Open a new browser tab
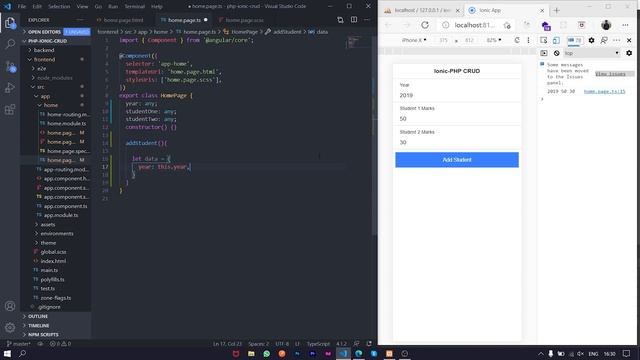Screen dimensions: 640x360 pyautogui.click(x=556, y=10)
